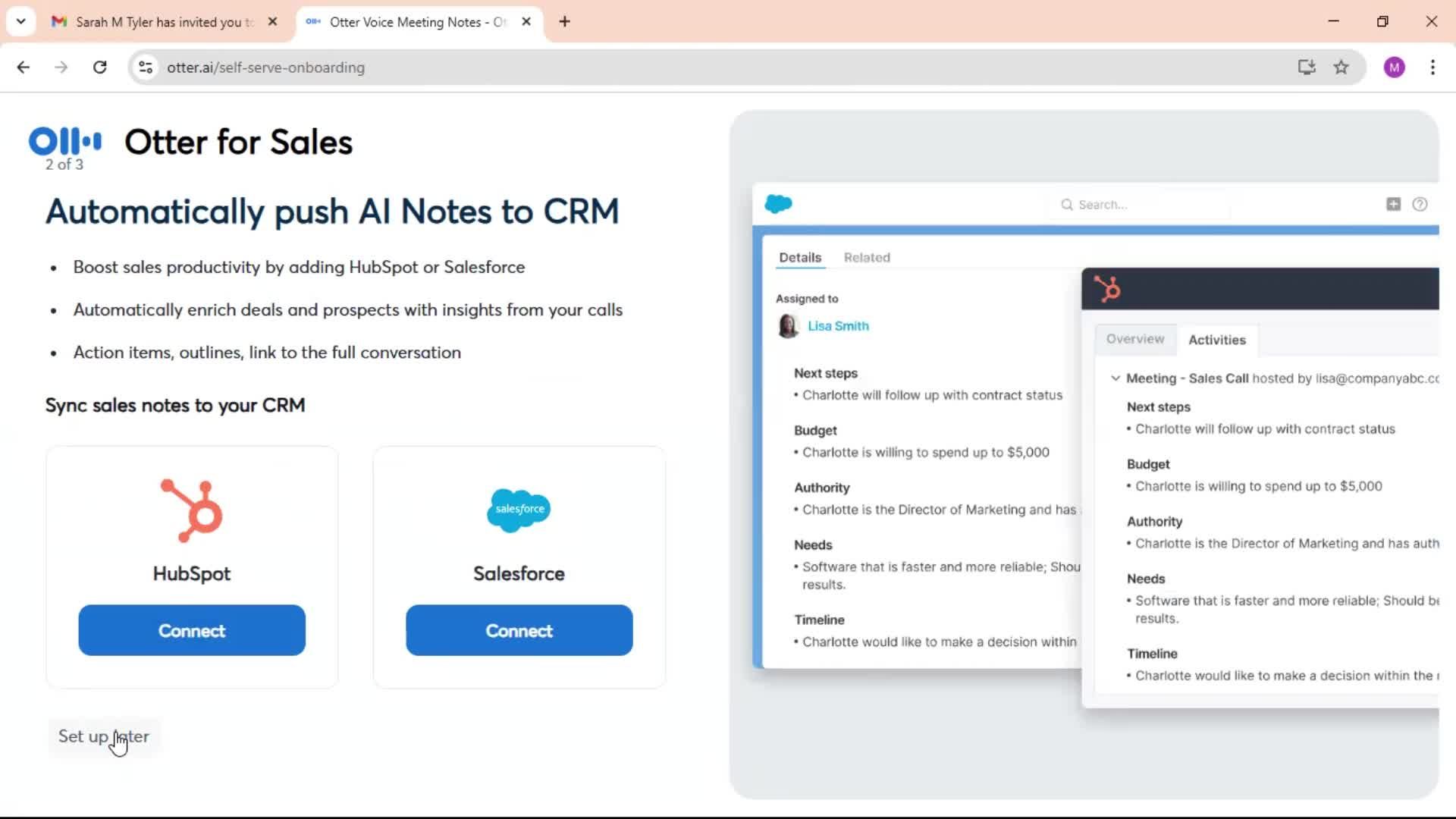1456x819 pixels.
Task: Bookmark this page with star icon
Action: pos(1341,67)
